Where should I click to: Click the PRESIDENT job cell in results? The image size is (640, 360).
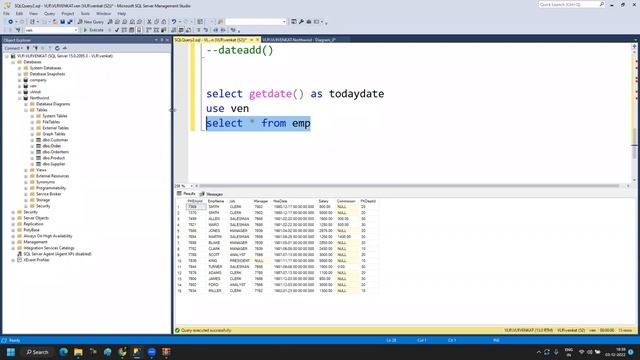point(239,260)
